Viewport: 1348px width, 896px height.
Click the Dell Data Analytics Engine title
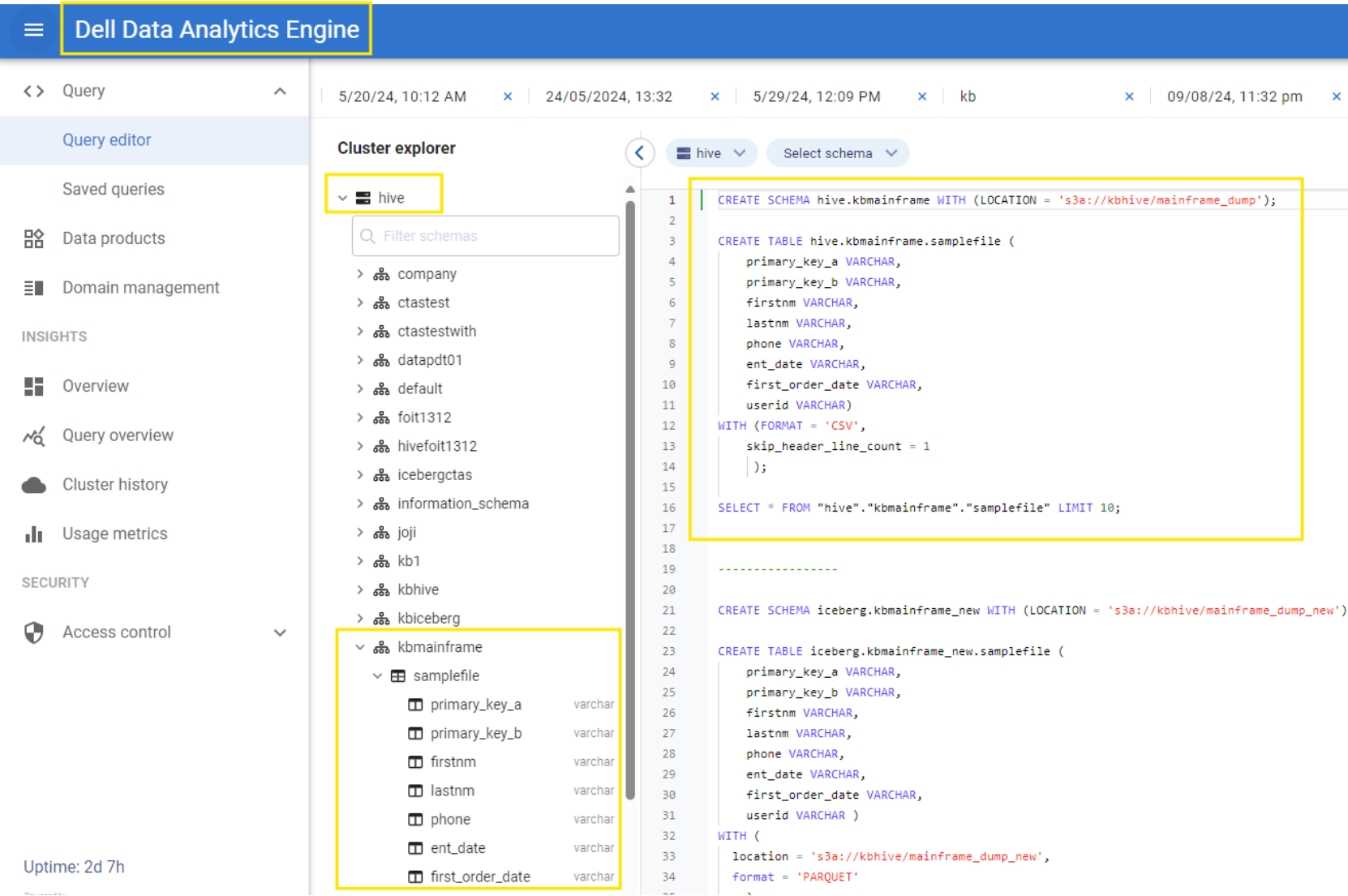pyautogui.click(x=217, y=29)
